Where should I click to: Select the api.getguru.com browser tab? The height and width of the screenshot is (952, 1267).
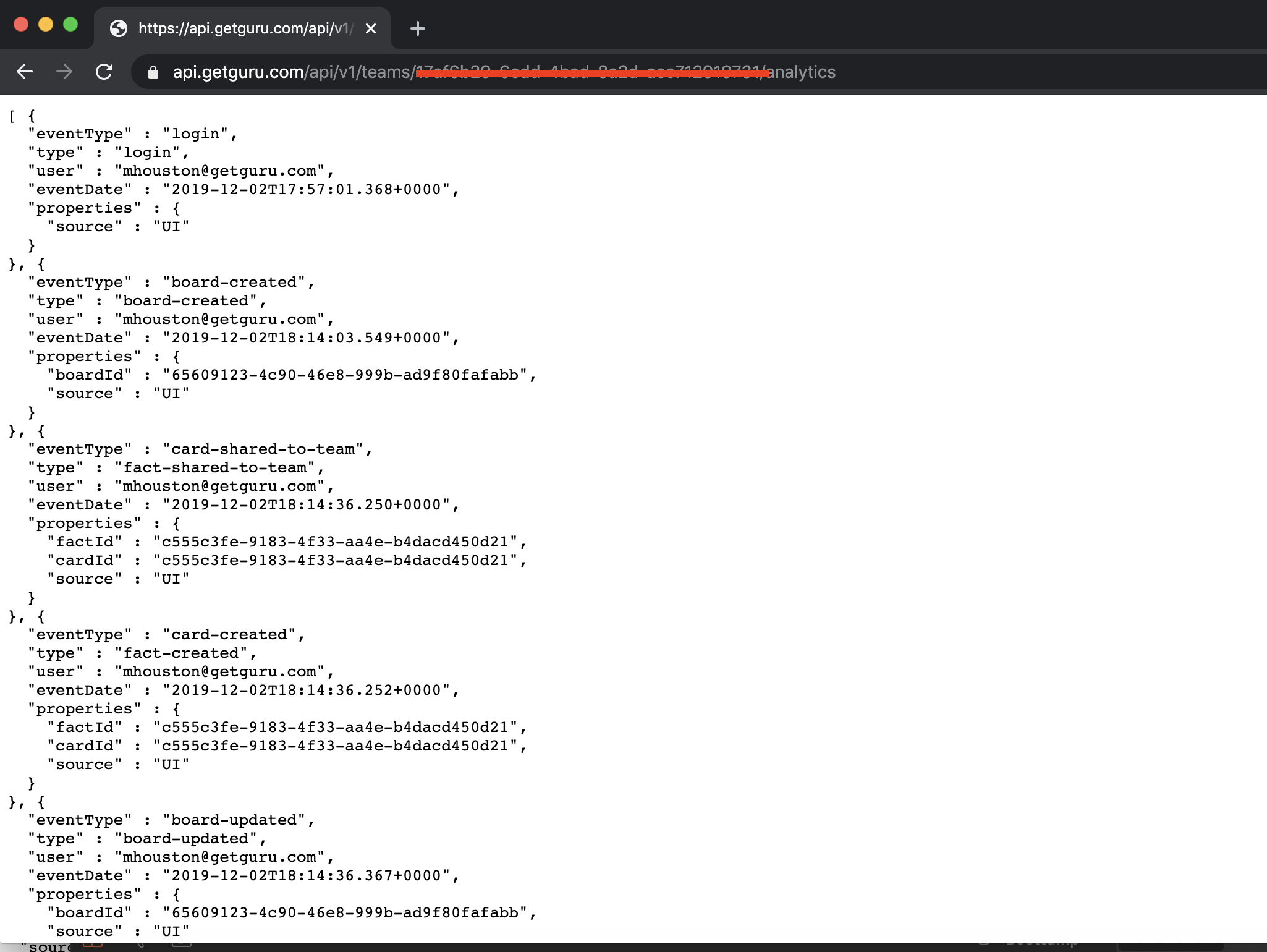[242, 28]
